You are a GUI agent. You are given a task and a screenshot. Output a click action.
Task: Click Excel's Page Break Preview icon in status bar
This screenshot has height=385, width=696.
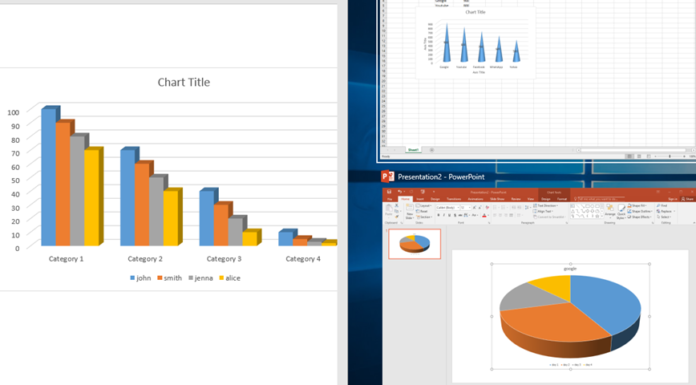pos(649,156)
